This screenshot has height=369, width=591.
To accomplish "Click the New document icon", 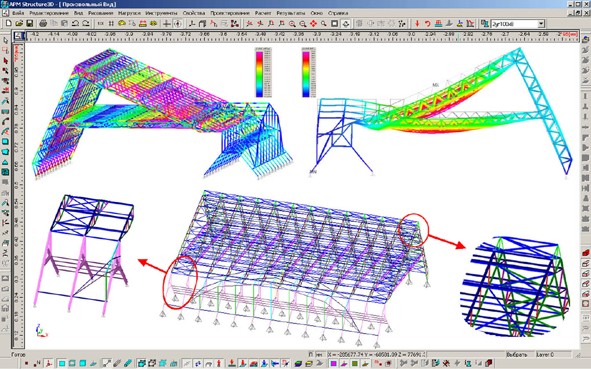I will click(8, 23).
